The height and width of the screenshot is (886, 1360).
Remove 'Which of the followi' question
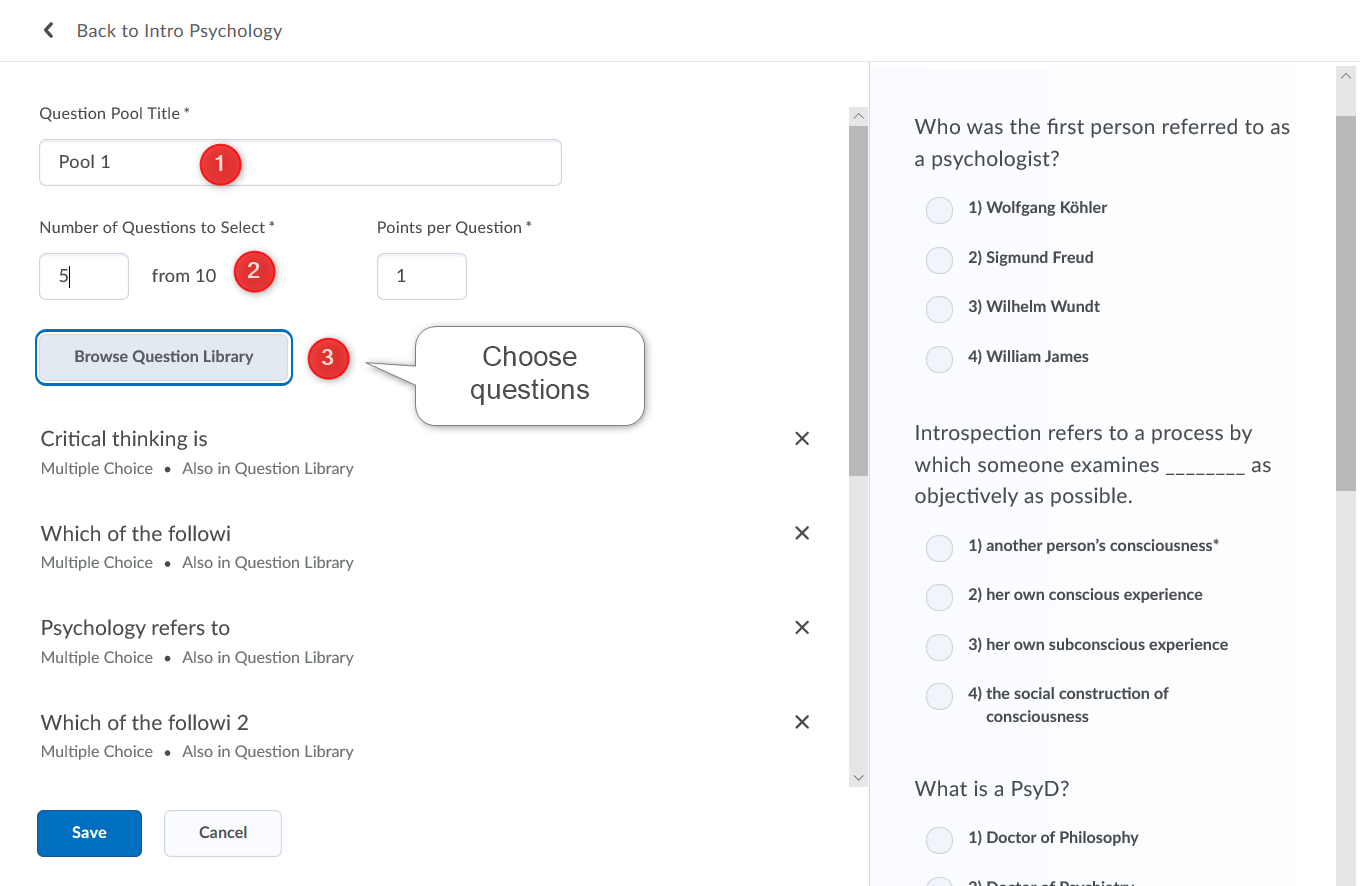click(x=801, y=533)
